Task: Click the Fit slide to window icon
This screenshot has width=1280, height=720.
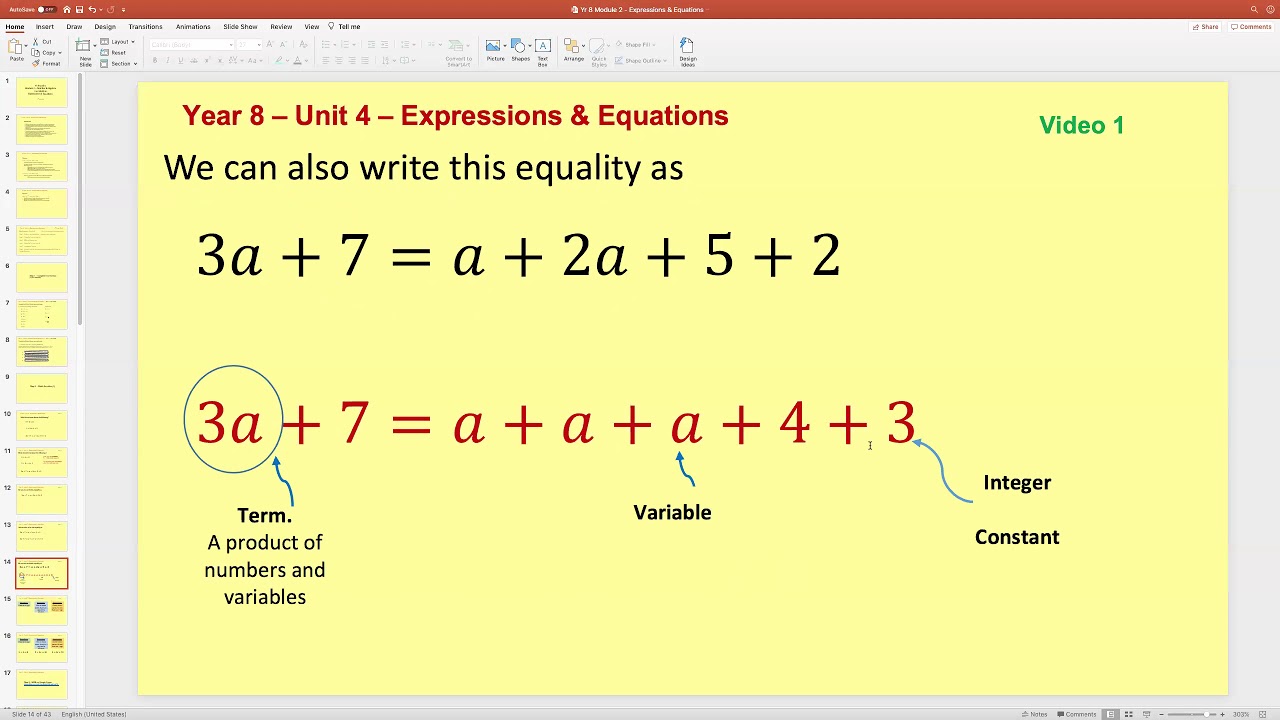Action: pos(1262,714)
